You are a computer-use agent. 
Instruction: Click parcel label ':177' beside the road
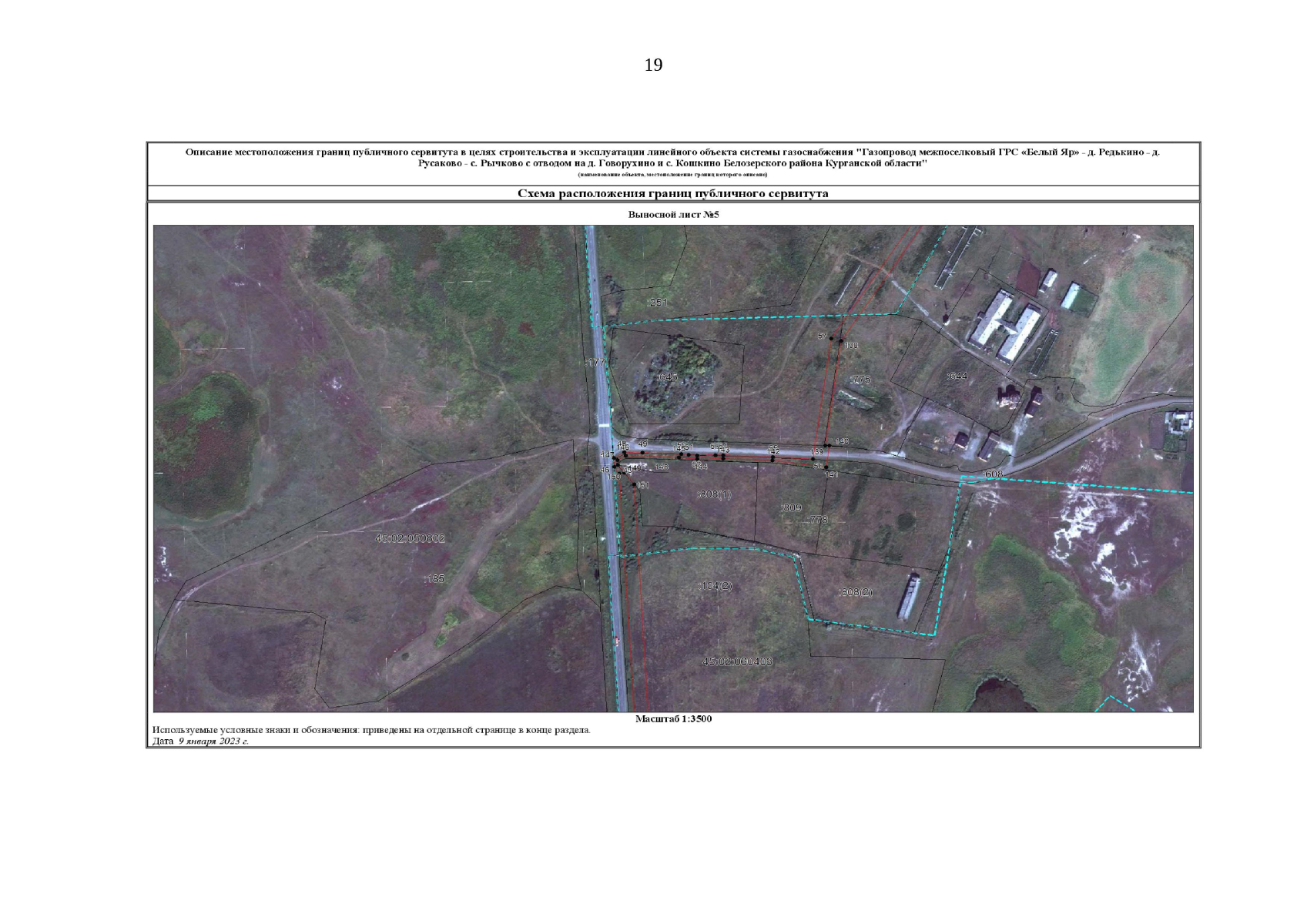tap(596, 362)
